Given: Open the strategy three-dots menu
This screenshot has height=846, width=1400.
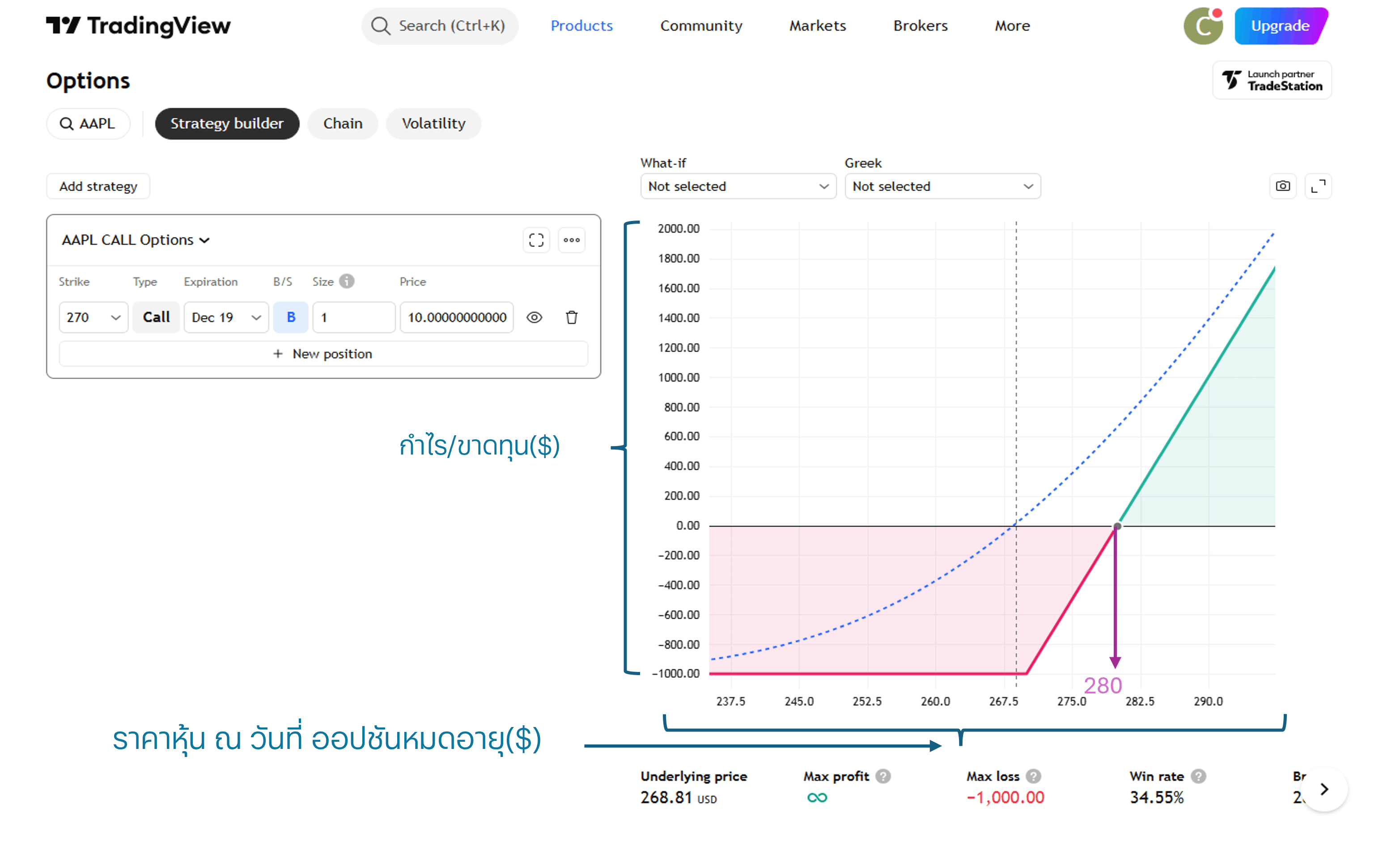Looking at the screenshot, I should click(x=572, y=240).
